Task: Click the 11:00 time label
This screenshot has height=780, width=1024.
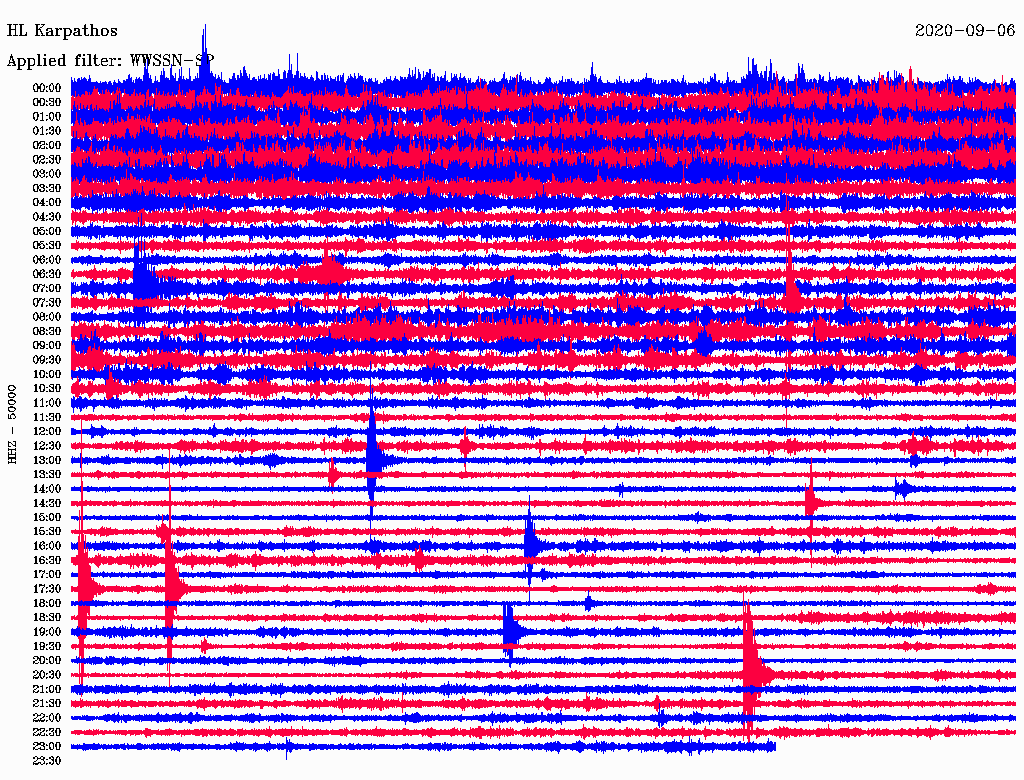Action: 47,403
